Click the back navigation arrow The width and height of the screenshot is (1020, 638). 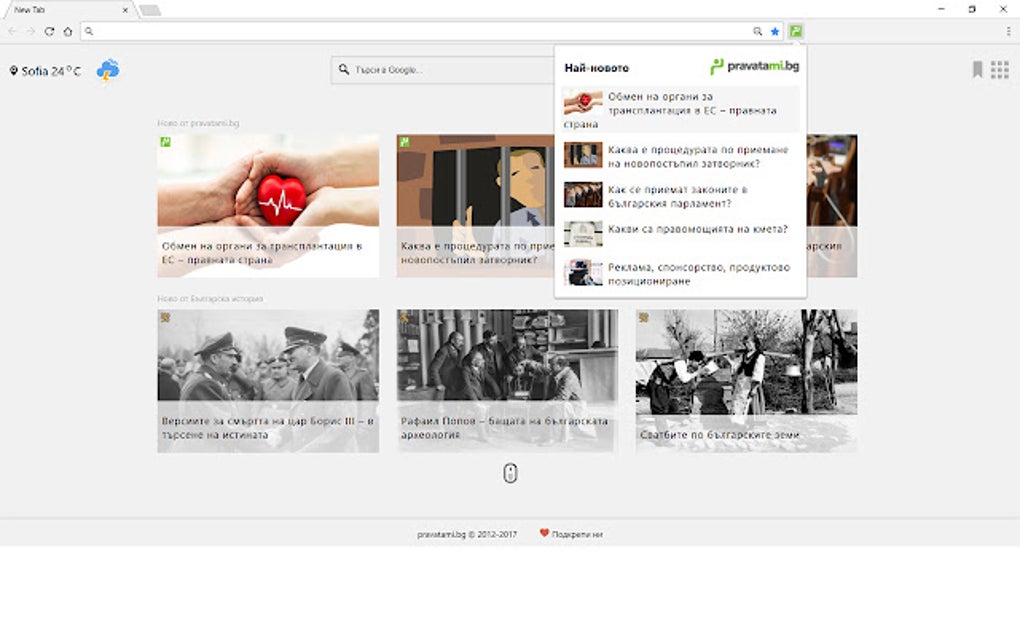pyautogui.click(x=12, y=31)
